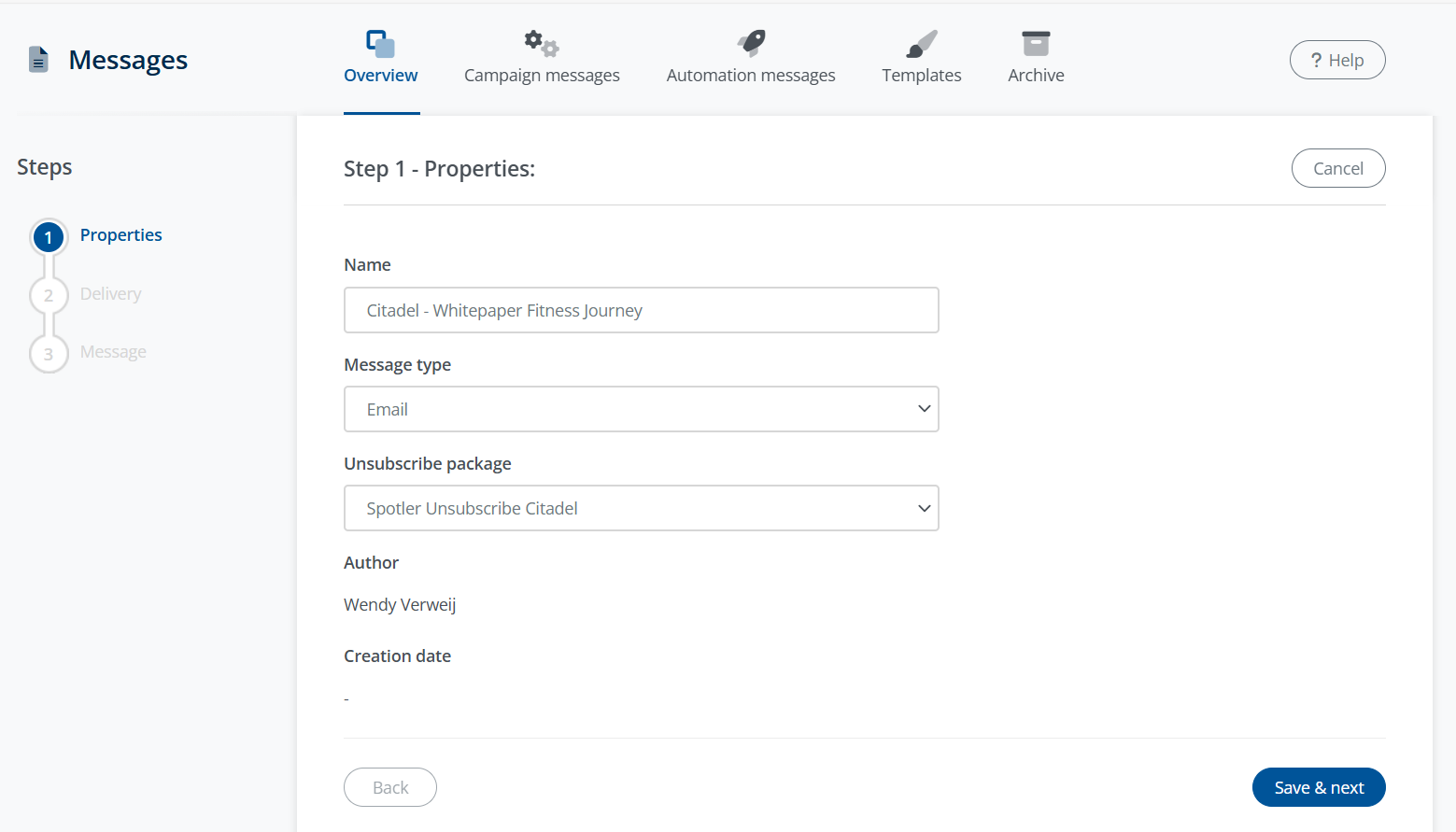This screenshot has height=832, width=1456.
Task: Click the Messages page title
Action: click(128, 60)
